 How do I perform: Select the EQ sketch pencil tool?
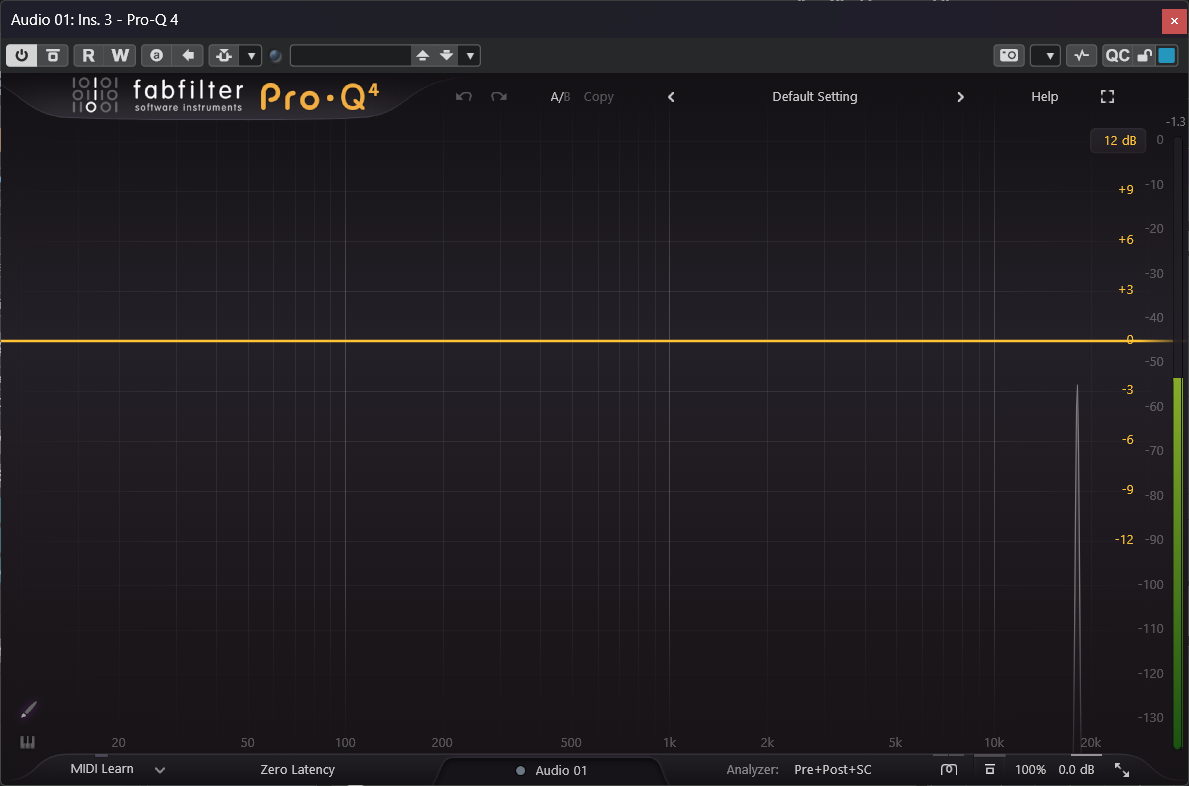click(x=27, y=710)
